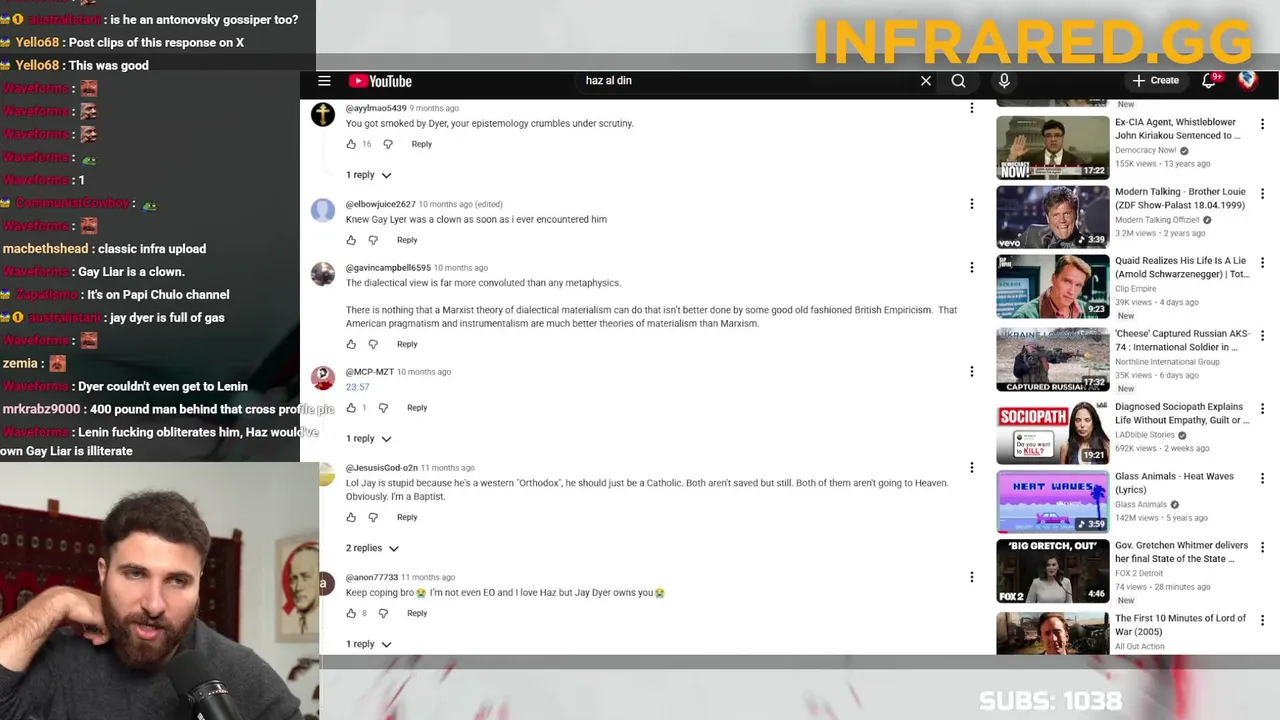Open options for Quaid Realizes video
Screen dimensions: 1280x720
pos(1262,264)
